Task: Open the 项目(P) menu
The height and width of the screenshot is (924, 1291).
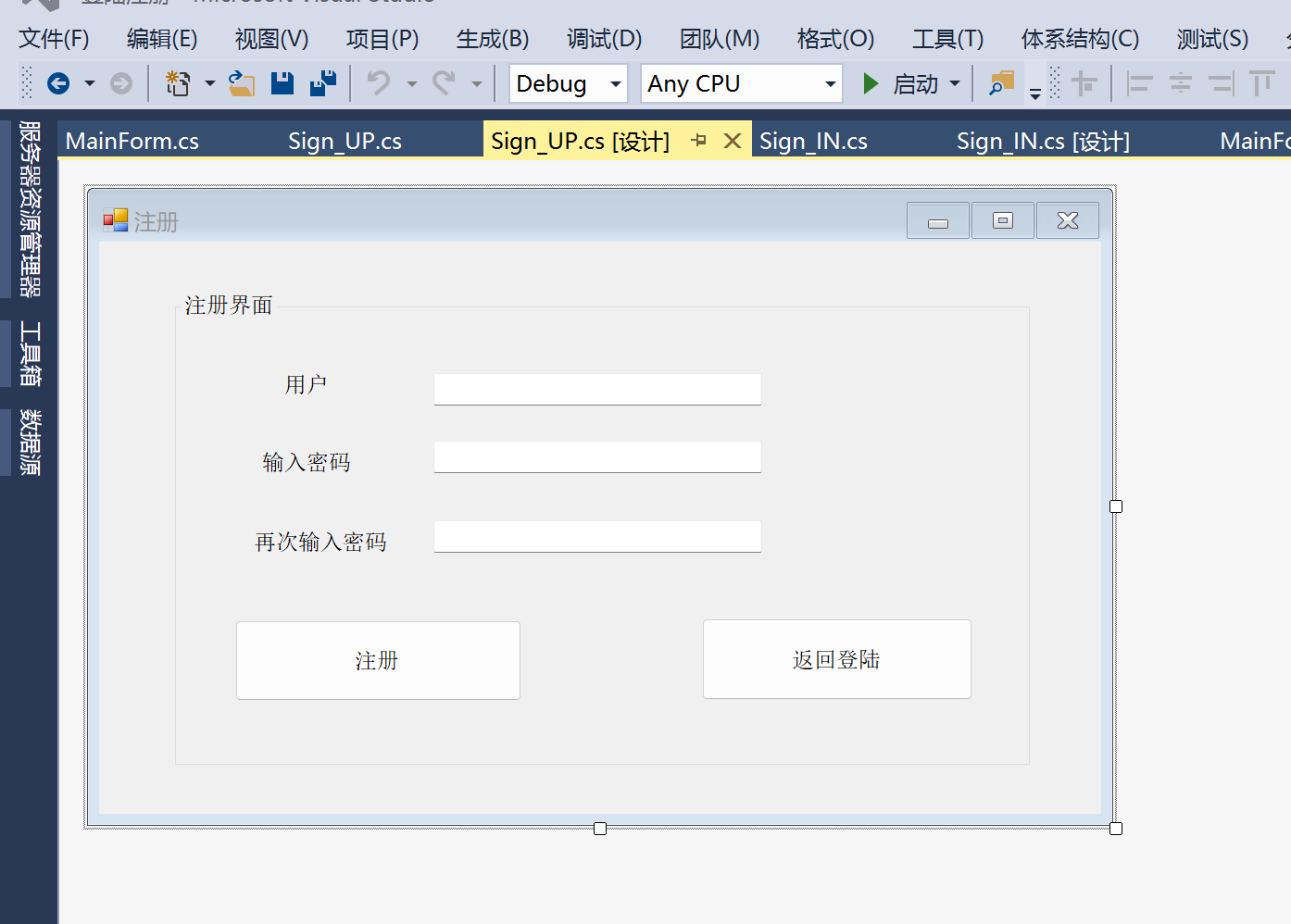Action: 382,39
